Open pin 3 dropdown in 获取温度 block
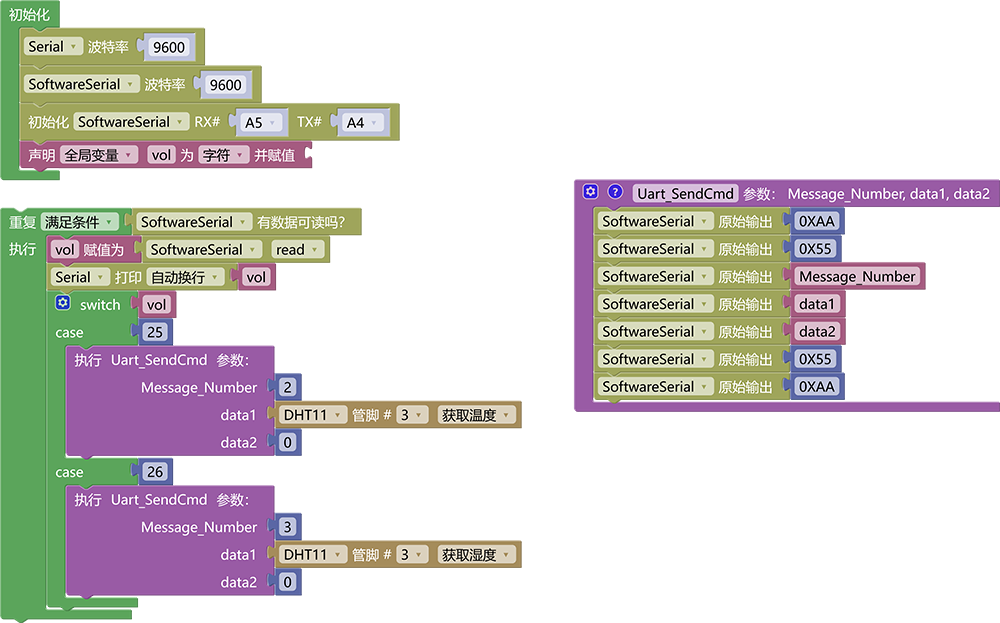The width and height of the screenshot is (1000, 623). tap(411, 415)
